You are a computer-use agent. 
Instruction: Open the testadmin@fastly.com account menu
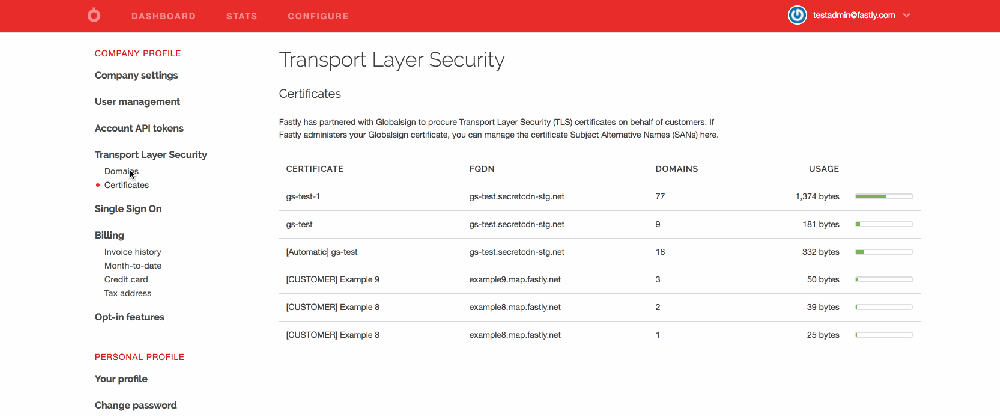pyautogui.click(x=853, y=16)
